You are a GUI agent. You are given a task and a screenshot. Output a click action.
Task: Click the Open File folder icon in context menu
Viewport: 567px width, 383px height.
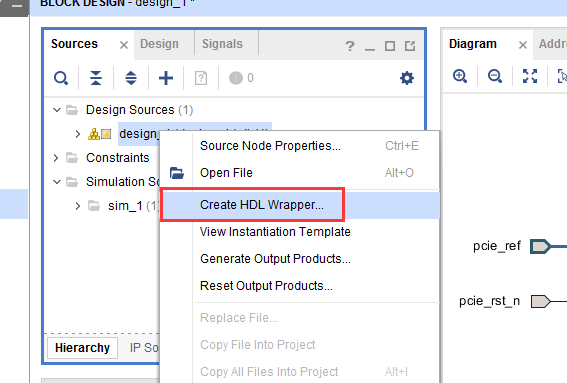click(177, 173)
